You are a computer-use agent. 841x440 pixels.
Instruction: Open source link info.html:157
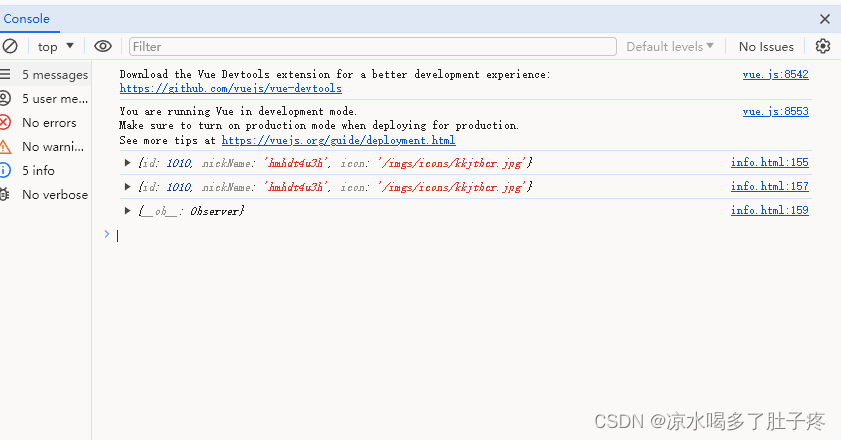[x=770, y=186]
